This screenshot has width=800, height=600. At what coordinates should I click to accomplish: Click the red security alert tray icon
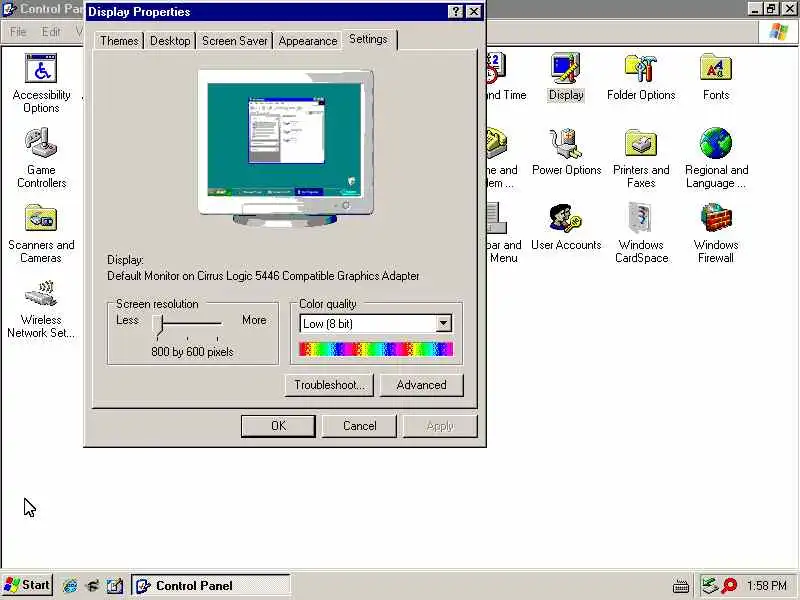(x=730, y=585)
